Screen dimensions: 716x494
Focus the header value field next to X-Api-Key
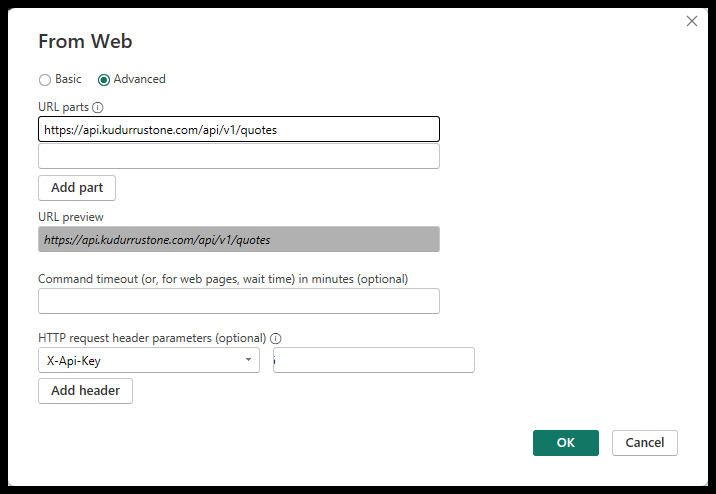tap(374, 361)
